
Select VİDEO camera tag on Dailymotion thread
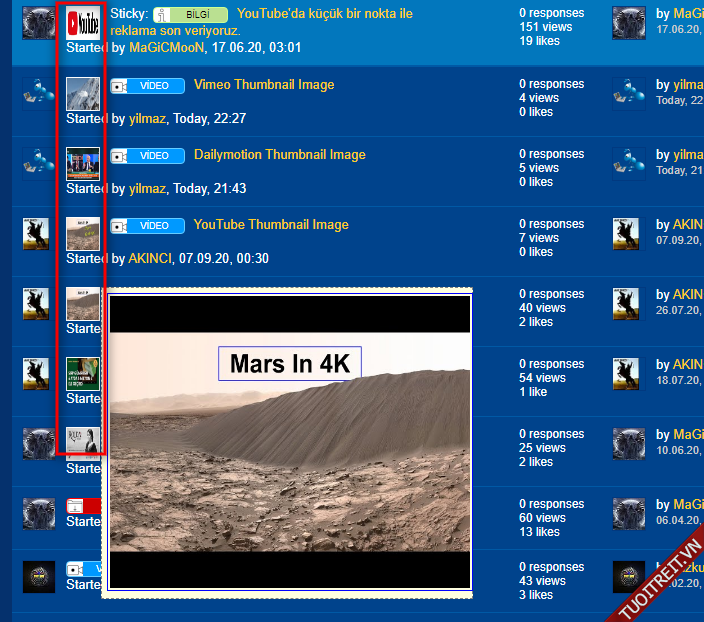tap(147, 156)
